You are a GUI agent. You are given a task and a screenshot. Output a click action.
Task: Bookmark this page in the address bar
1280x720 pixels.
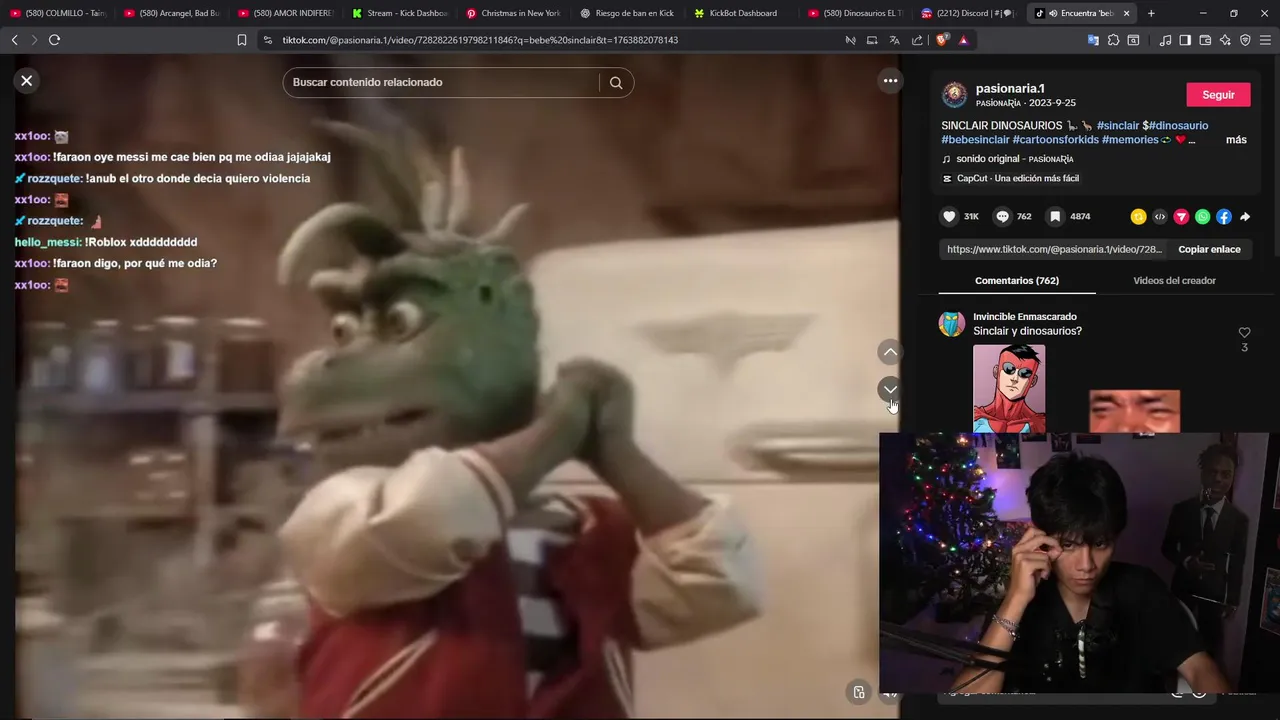241,40
